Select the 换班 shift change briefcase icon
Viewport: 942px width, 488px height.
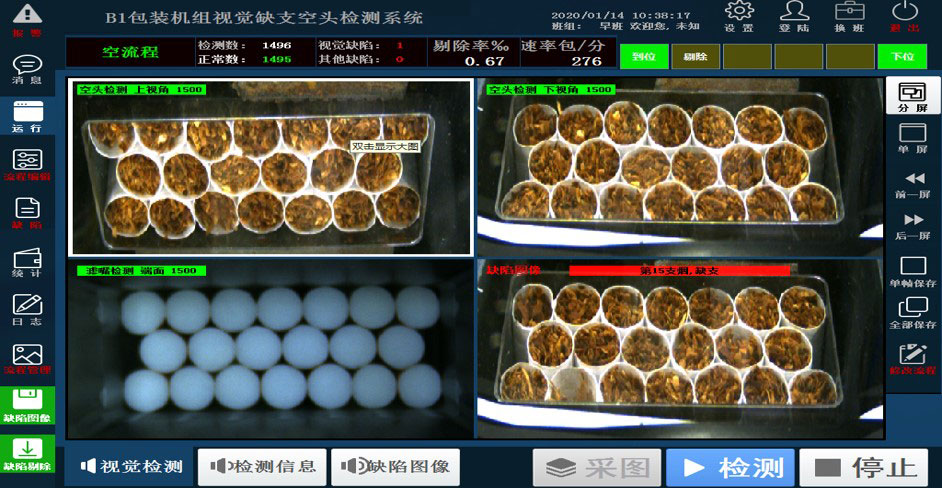pyautogui.click(x=849, y=16)
